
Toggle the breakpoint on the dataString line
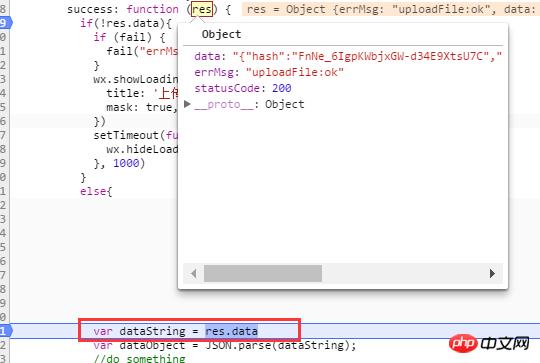tap(6, 331)
